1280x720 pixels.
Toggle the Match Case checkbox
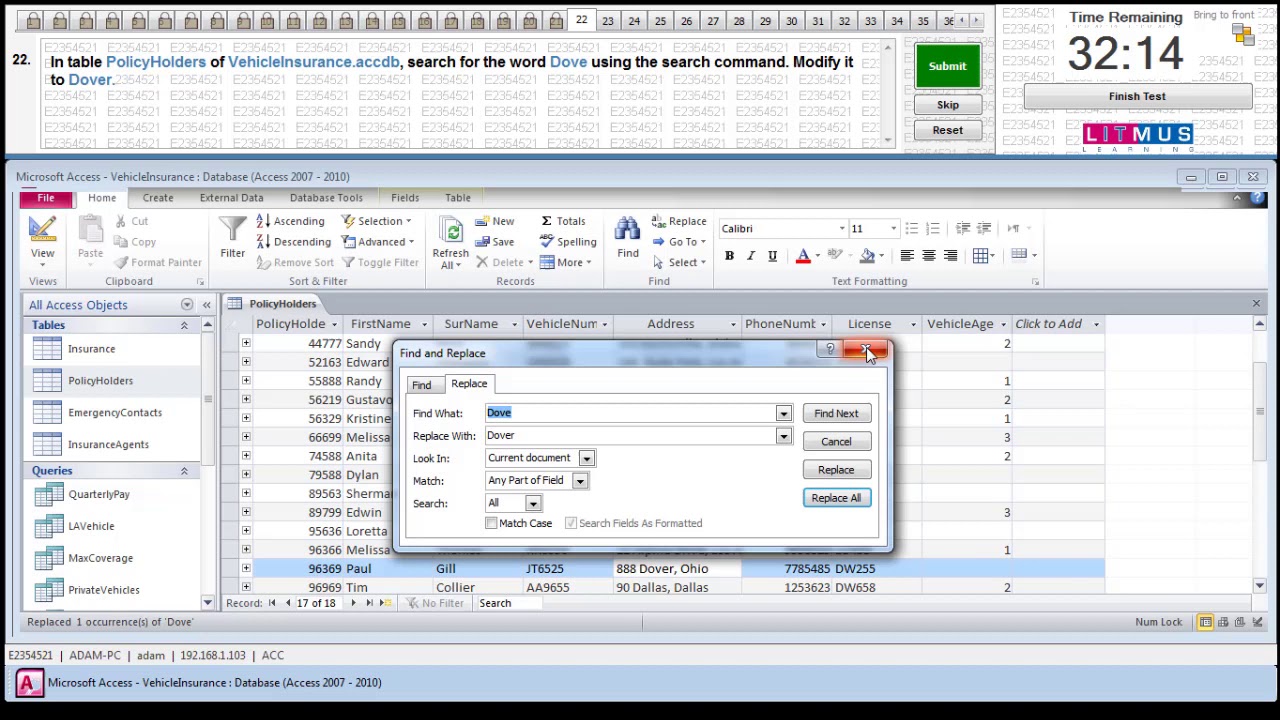click(x=491, y=523)
